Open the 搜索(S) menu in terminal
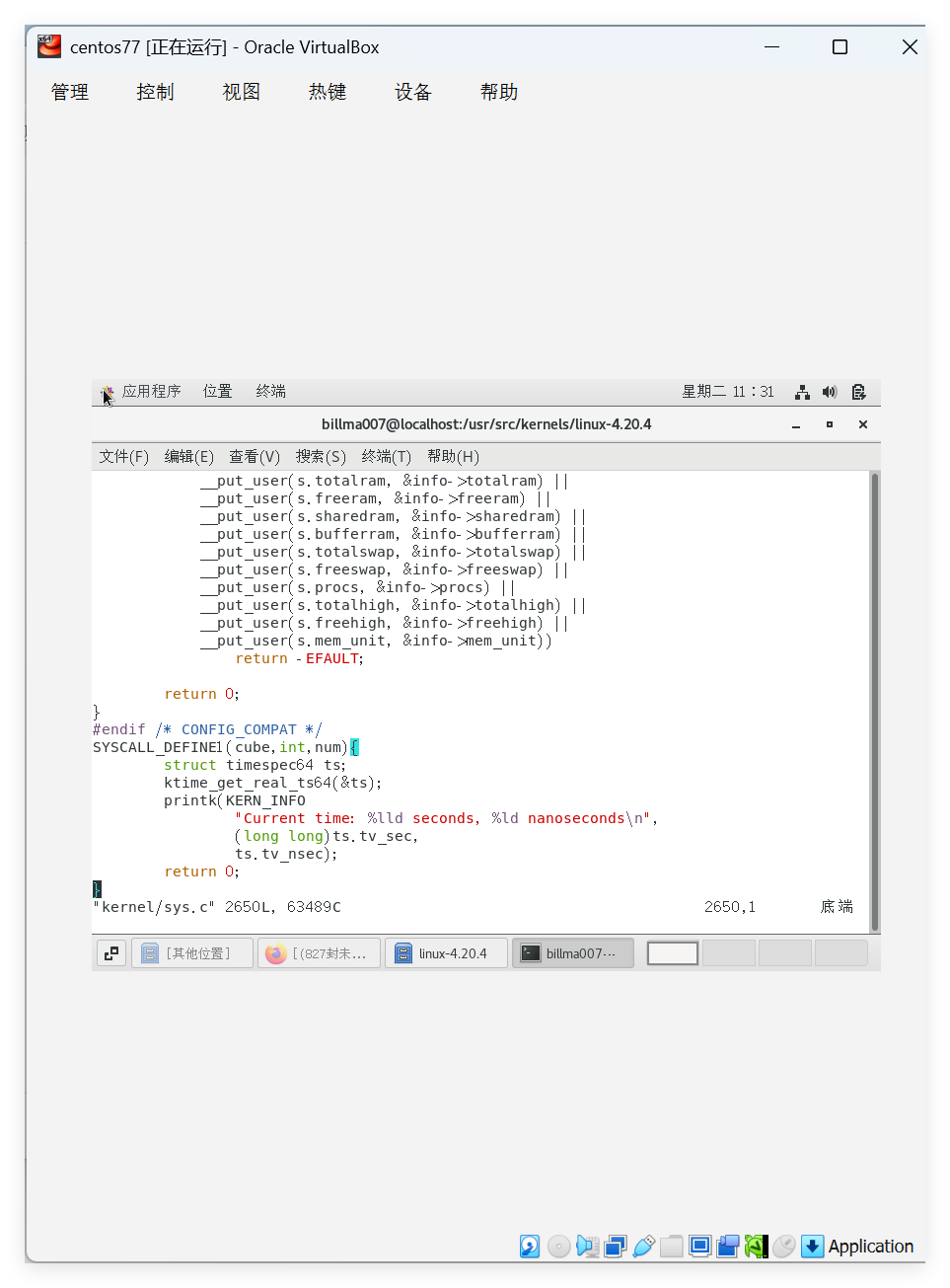The width and height of the screenshot is (950, 1288). pyautogui.click(x=321, y=456)
